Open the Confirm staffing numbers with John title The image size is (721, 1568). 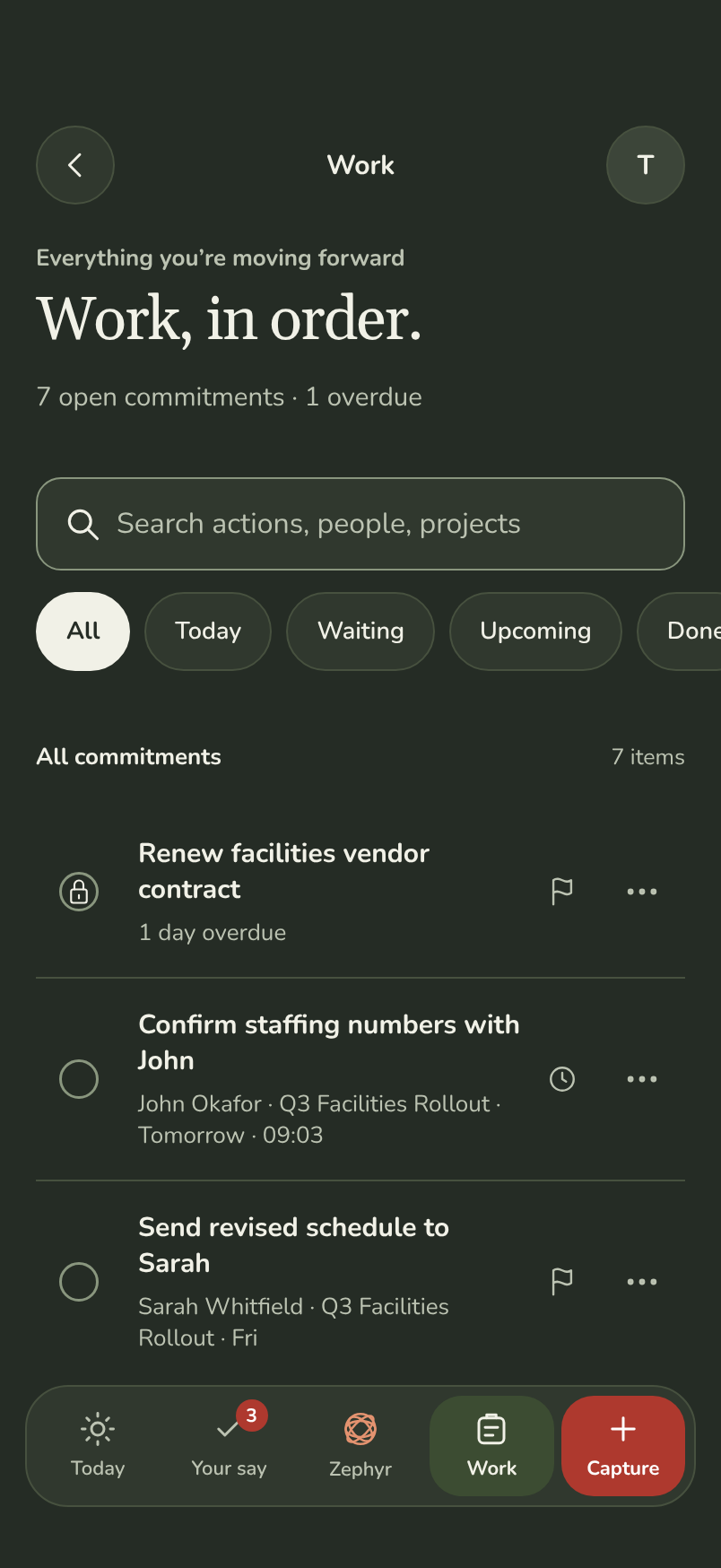(329, 1042)
